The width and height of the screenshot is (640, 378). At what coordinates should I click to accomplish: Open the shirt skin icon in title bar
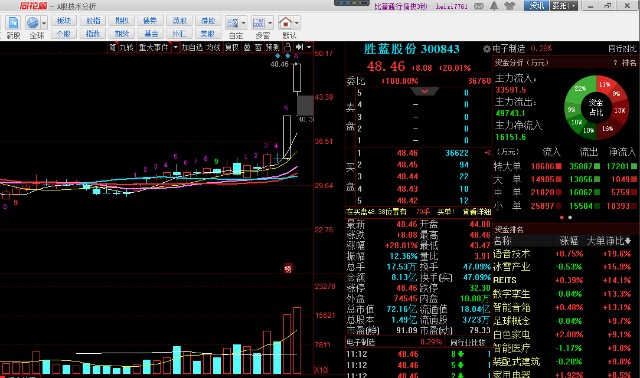(x=509, y=6)
